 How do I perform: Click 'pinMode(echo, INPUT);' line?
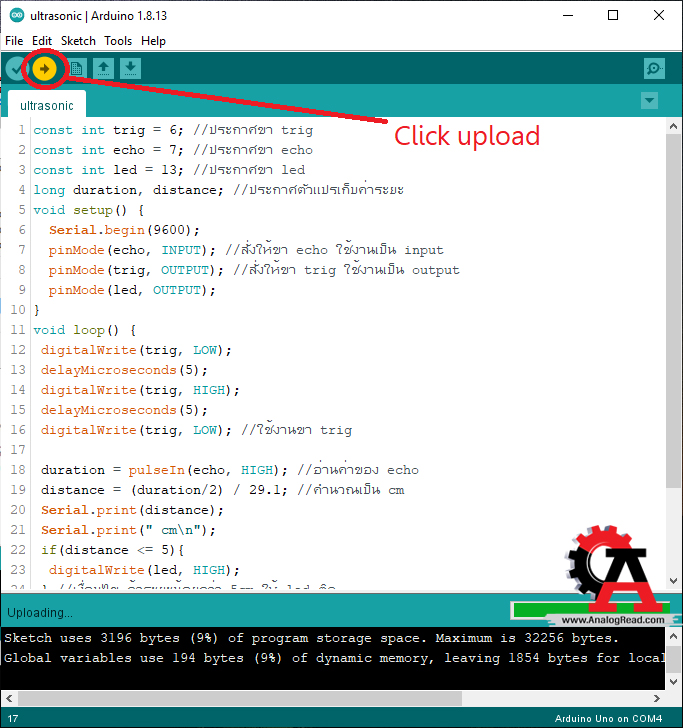tap(132, 250)
